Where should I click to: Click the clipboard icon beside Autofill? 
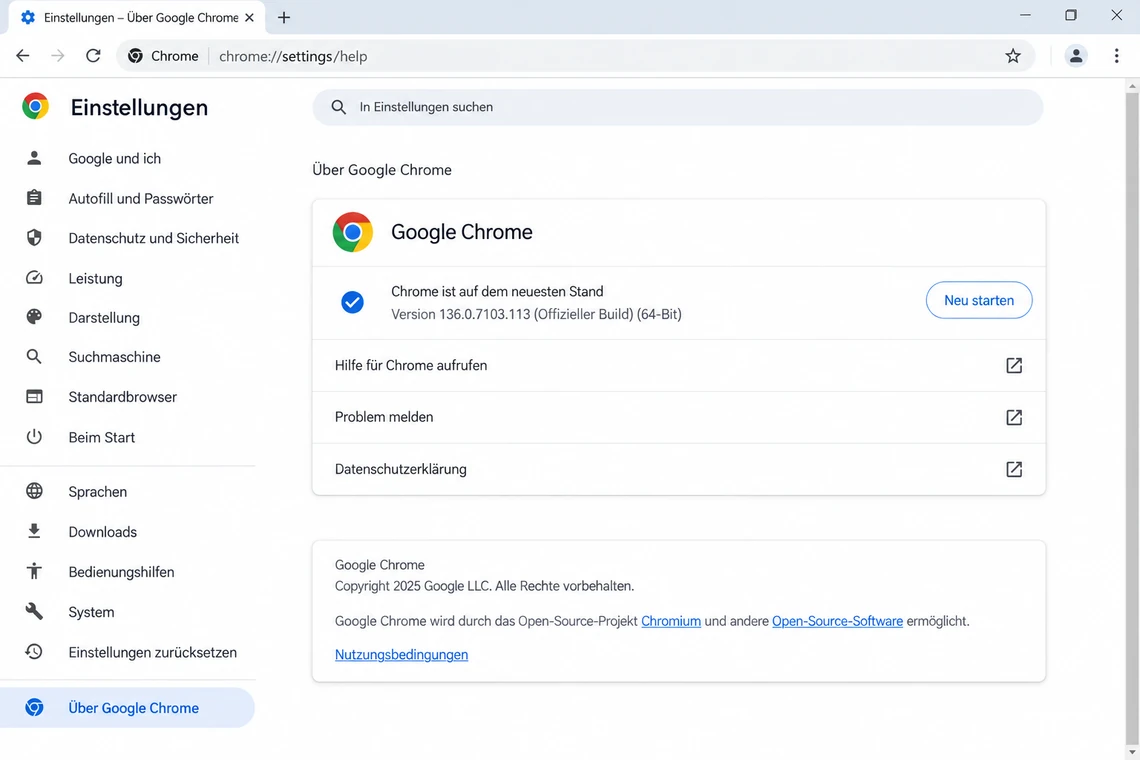click(34, 198)
